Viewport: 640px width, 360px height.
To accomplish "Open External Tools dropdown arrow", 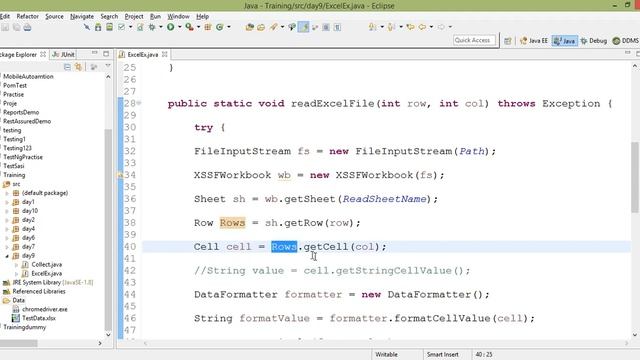I will coord(198,27).
